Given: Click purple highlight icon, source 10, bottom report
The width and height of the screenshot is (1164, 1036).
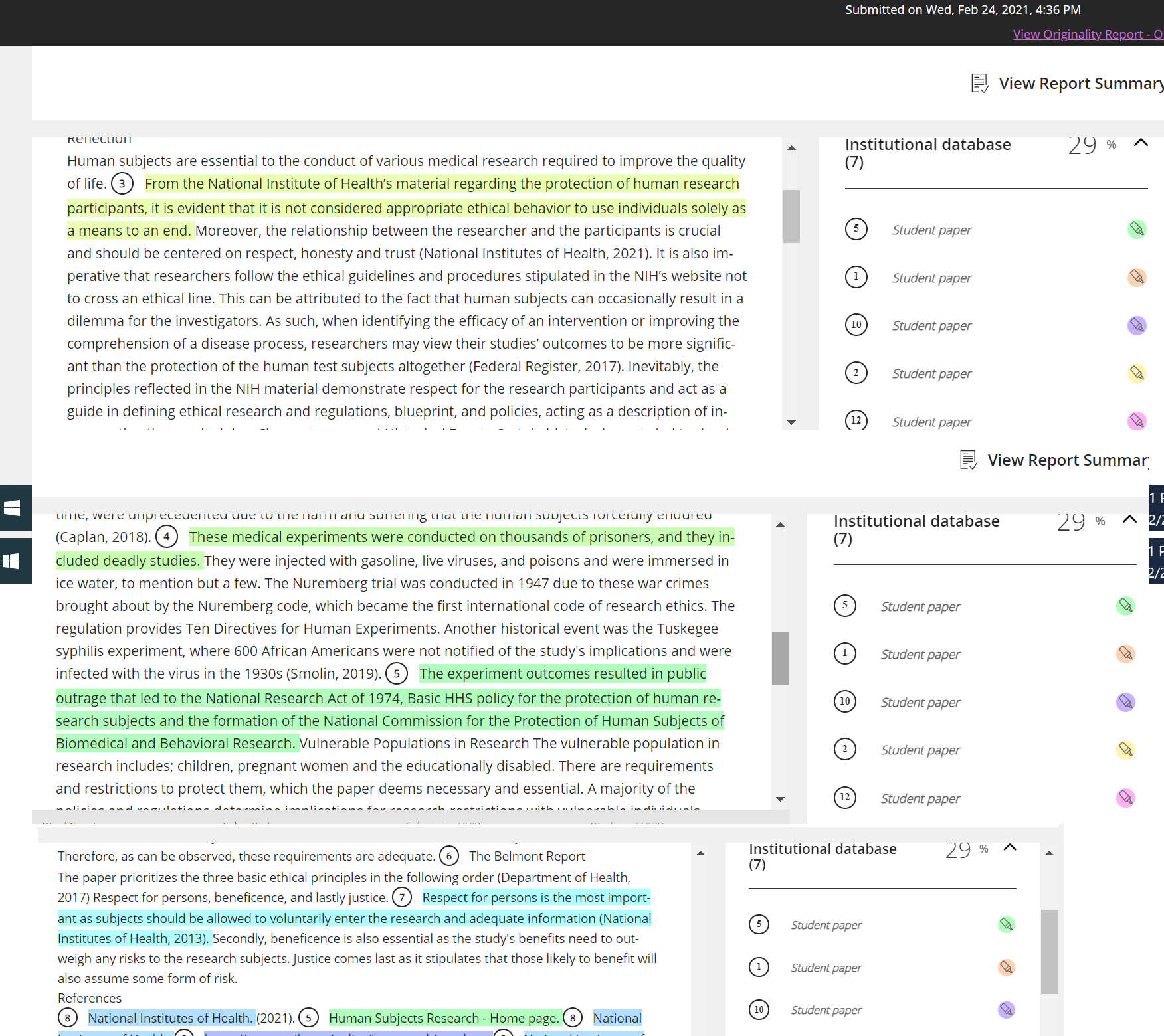Looking at the screenshot, I should [1007, 1010].
